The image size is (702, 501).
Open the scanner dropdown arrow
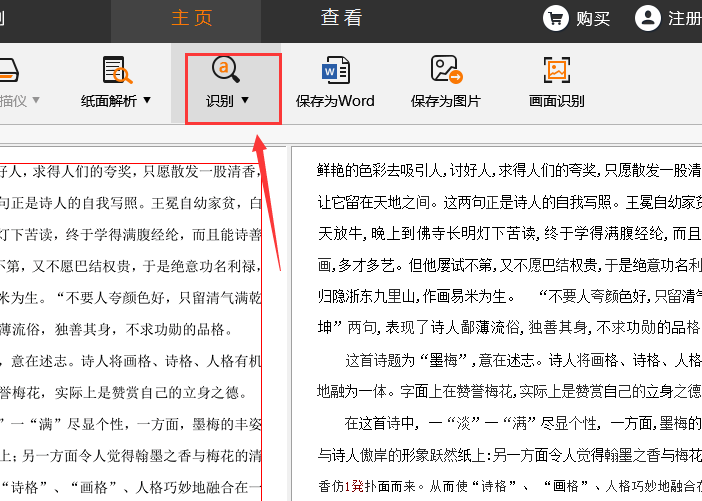(x=36, y=100)
